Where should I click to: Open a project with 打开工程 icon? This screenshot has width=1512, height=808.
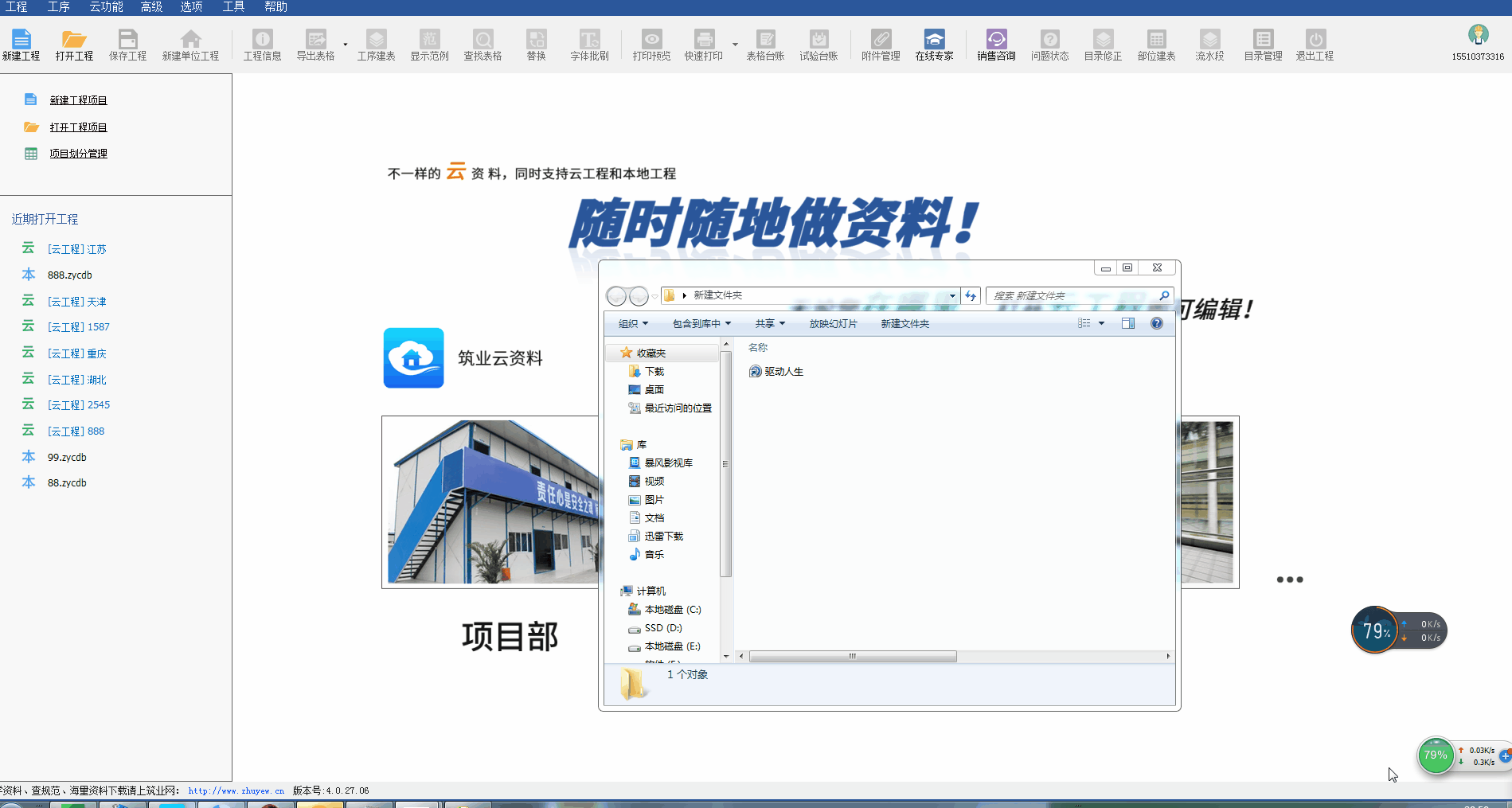point(74,45)
